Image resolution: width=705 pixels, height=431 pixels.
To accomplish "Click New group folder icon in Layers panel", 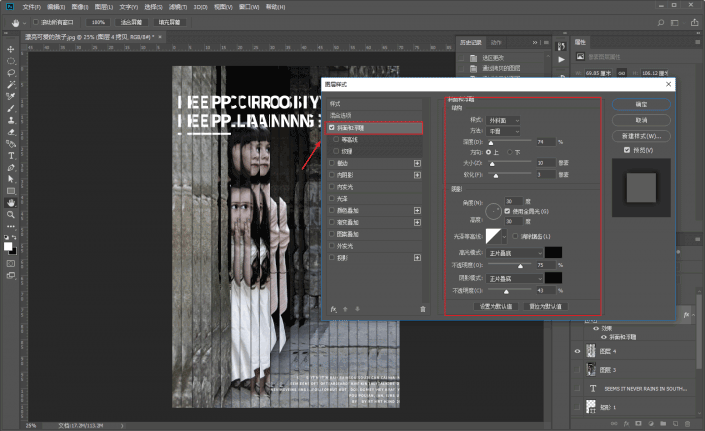I will coord(663,424).
